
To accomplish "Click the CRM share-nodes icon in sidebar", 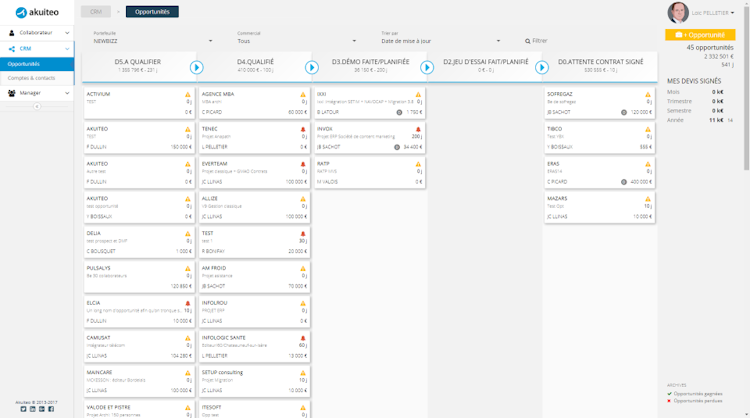I will pyautogui.click(x=12, y=49).
